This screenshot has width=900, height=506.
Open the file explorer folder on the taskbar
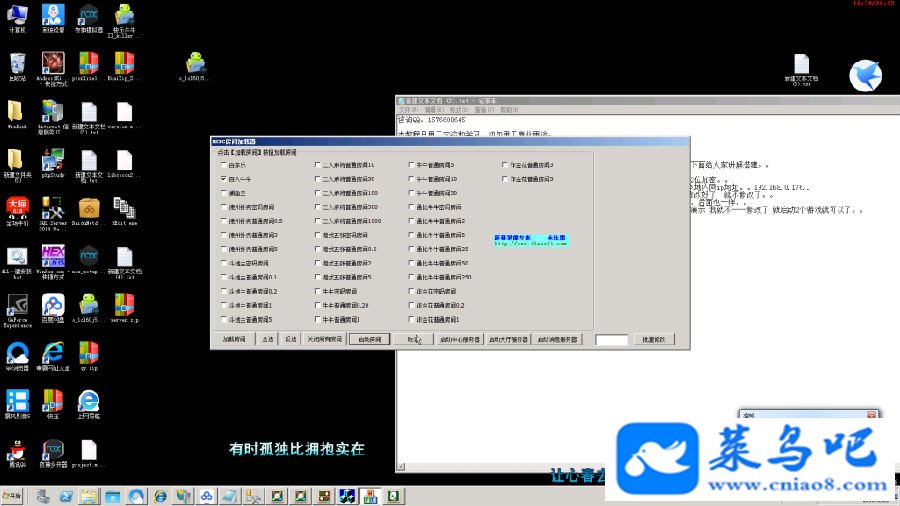coord(89,496)
